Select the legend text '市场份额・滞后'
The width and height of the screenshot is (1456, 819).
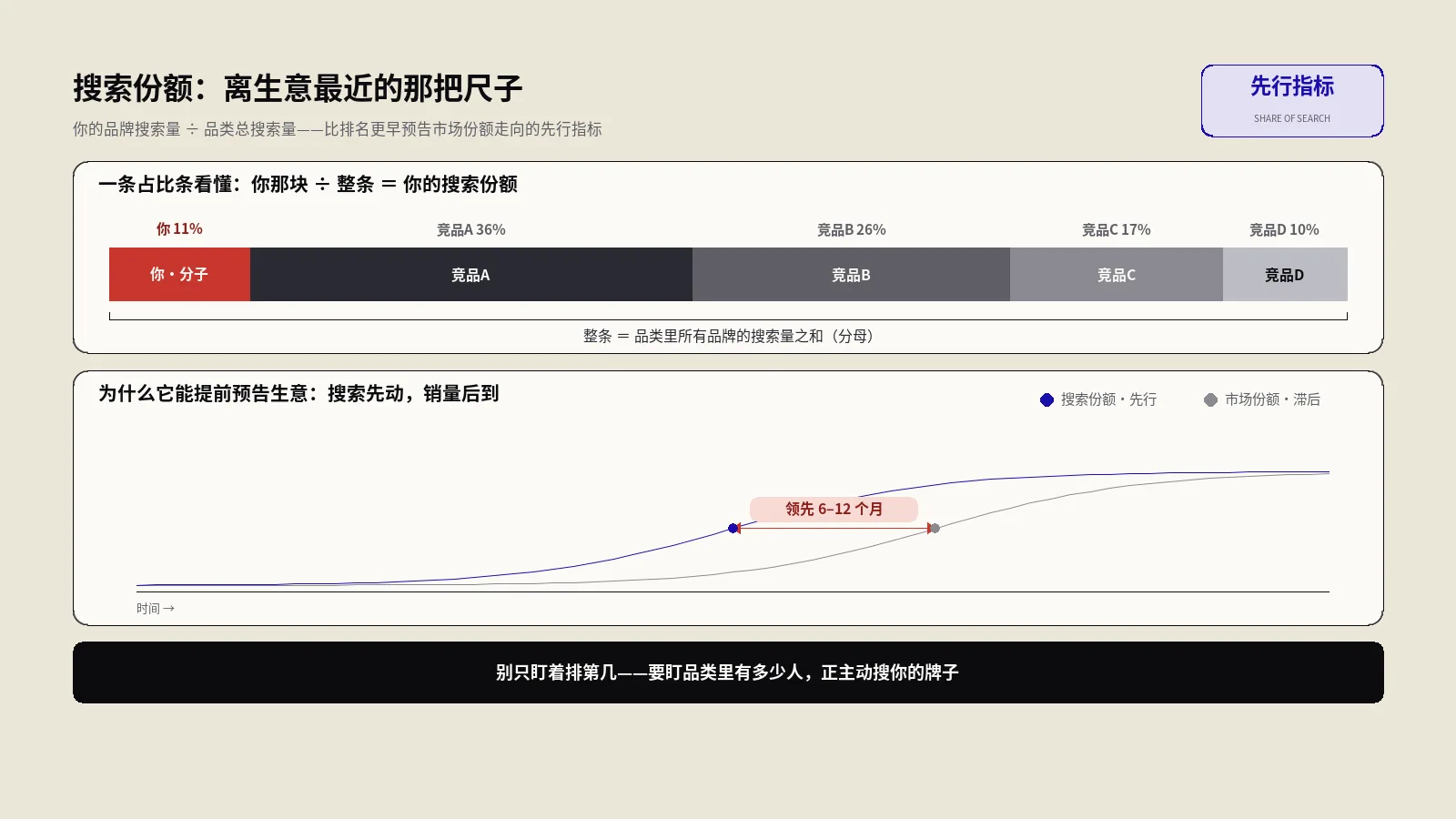(x=1272, y=399)
